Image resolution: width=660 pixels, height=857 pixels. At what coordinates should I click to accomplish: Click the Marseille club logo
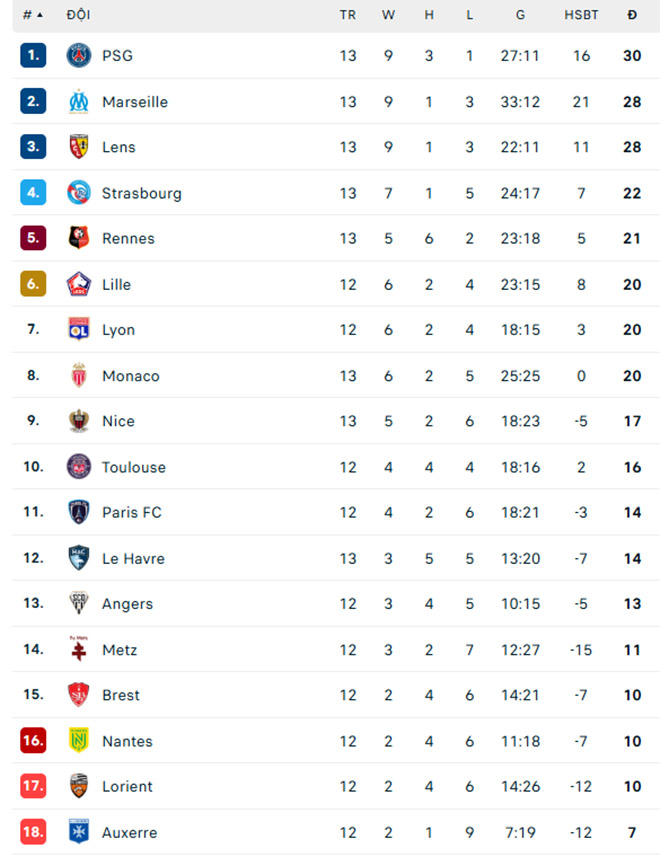click(78, 102)
